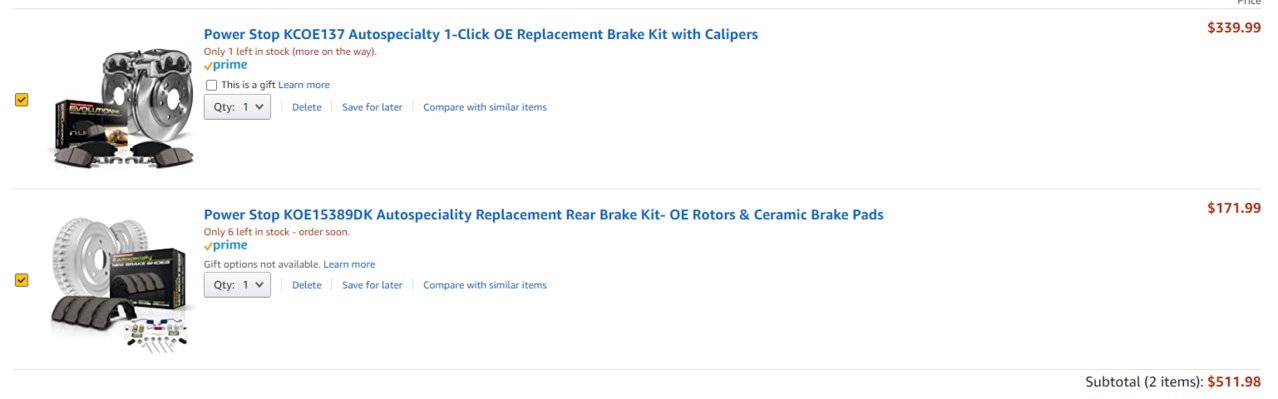This screenshot has width=1278, height=399.
Task: Open Power Stop KCOE137 product title link
Action: 481,34
